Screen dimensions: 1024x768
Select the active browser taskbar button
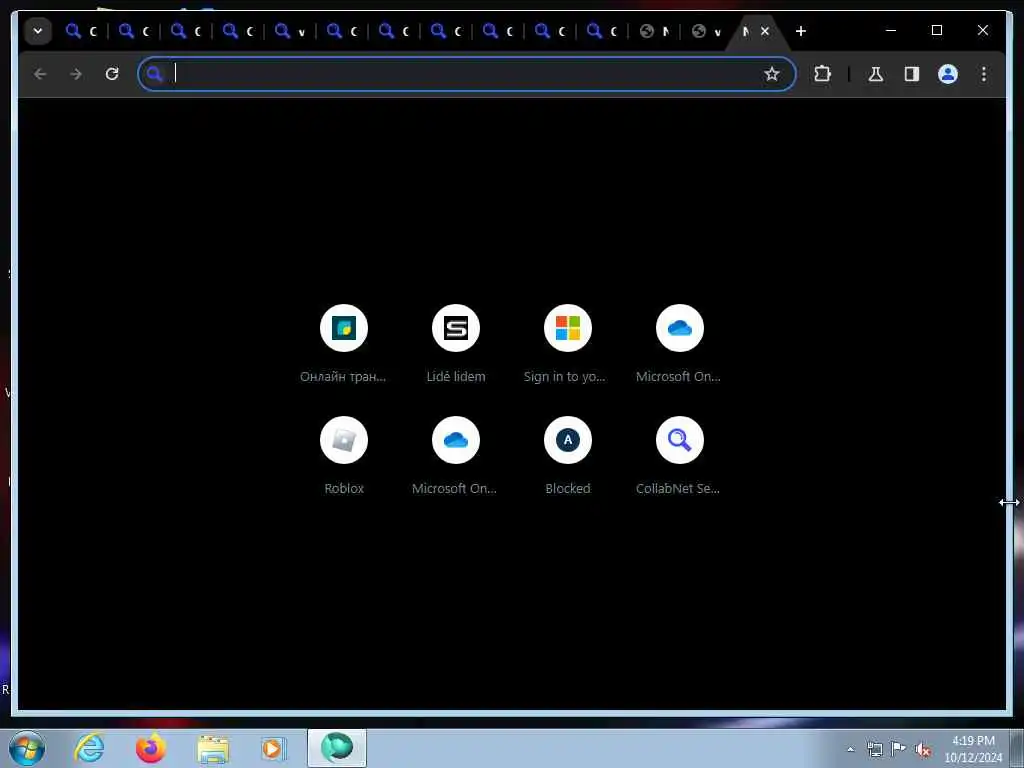tap(336, 748)
